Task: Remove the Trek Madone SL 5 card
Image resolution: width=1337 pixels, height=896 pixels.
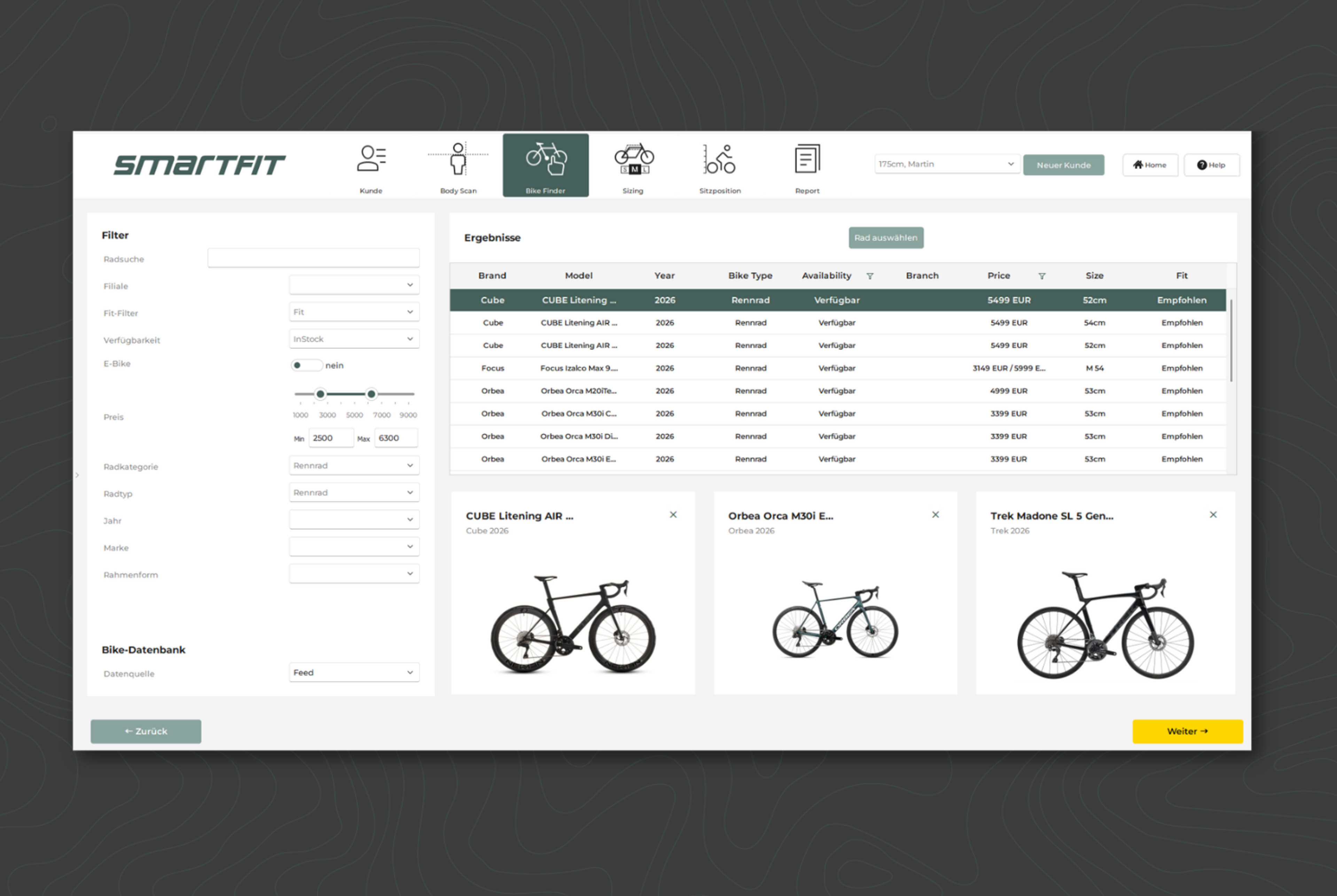Action: (1213, 515)
